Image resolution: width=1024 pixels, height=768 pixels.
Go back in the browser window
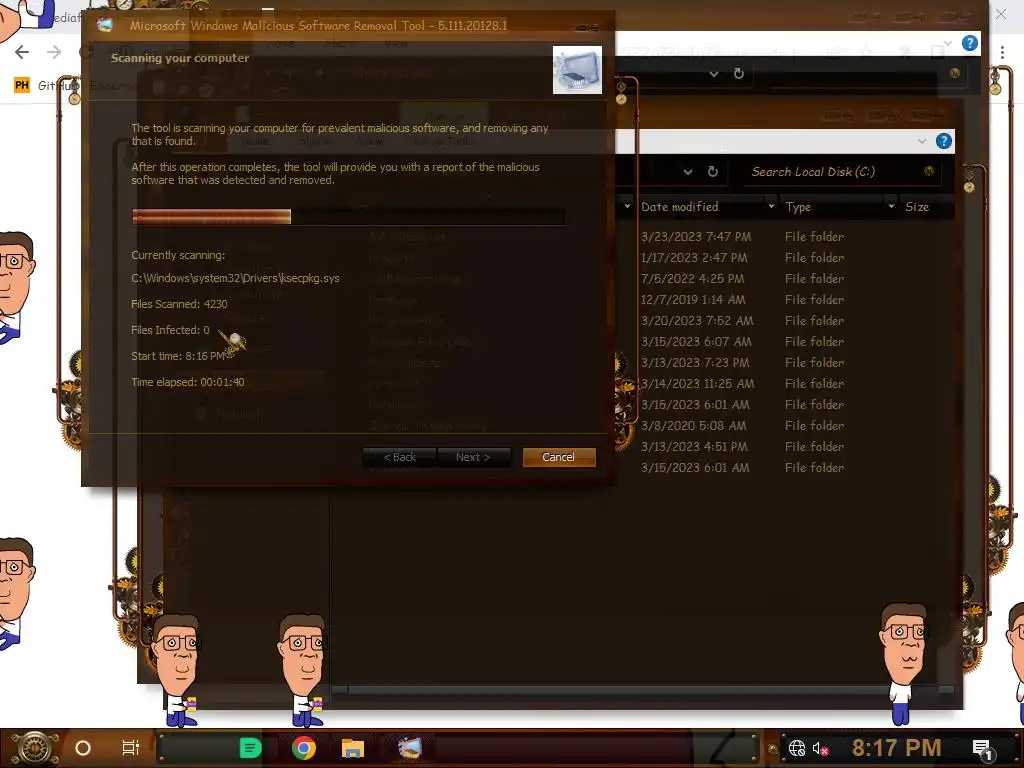22,52
